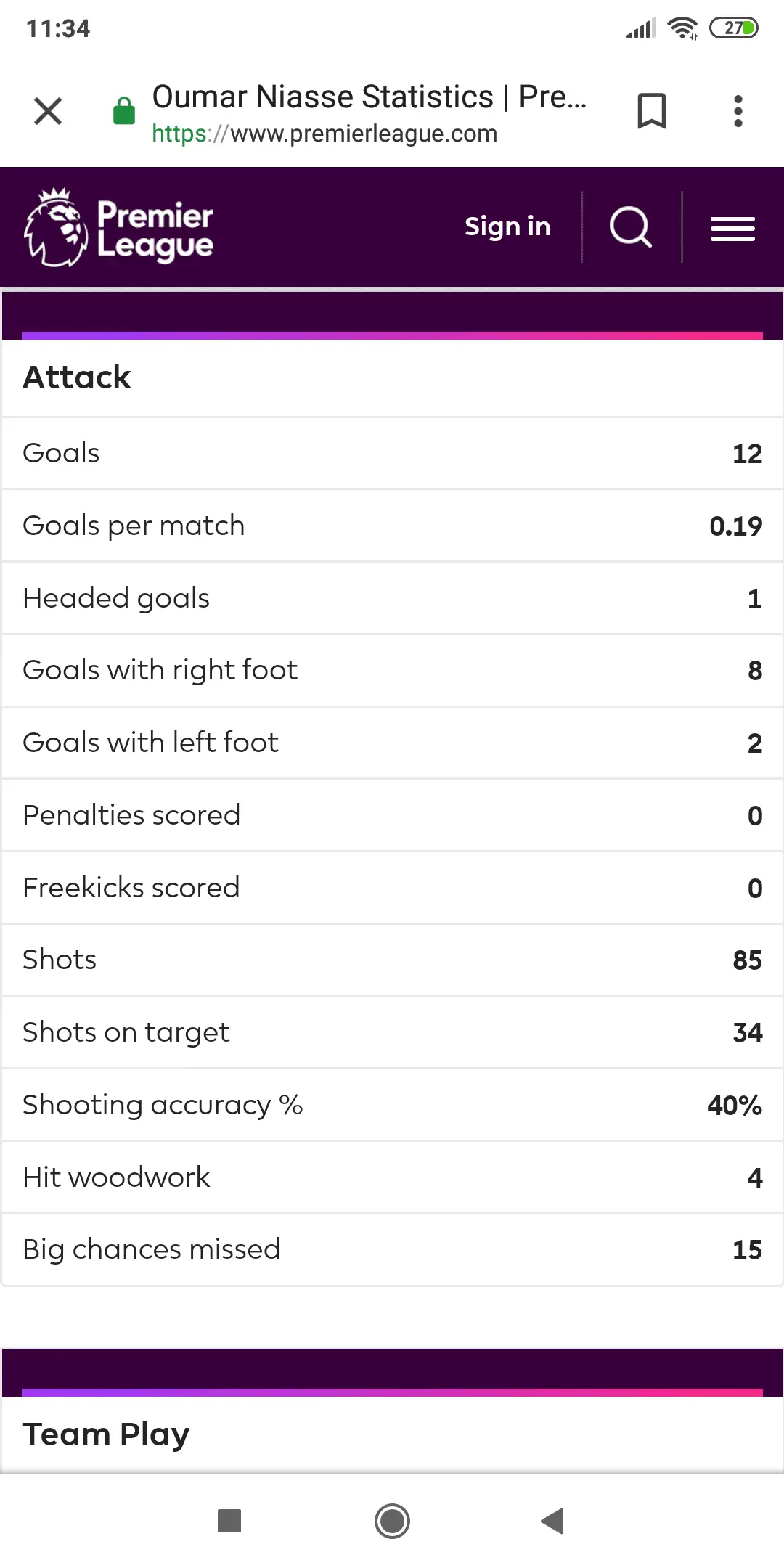Open the hamburger navigation menu
The image size is (784, 1568).
click(732, 229)
